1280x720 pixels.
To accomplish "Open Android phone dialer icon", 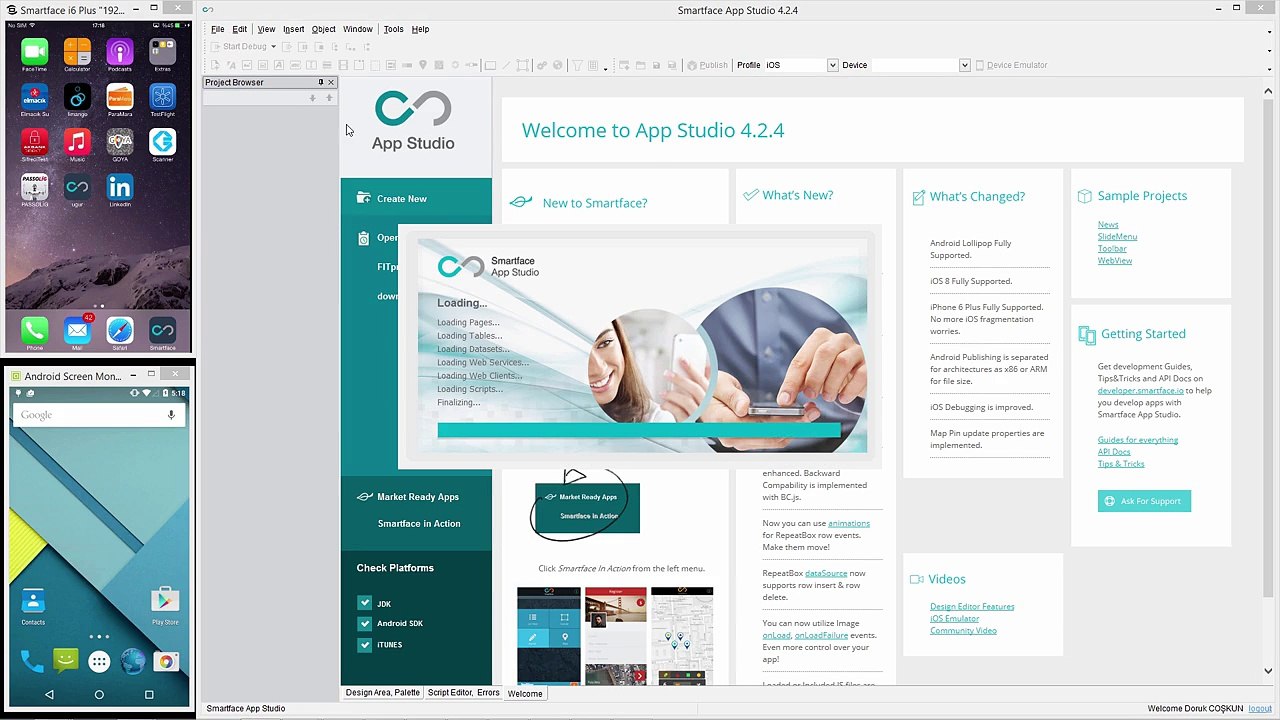I will tap(32, 661).
